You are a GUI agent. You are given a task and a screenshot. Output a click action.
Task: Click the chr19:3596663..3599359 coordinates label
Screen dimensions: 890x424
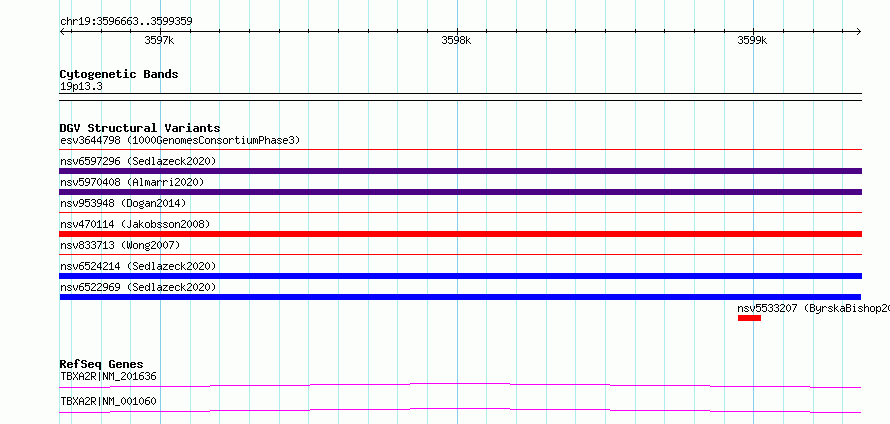coord(126,22)
